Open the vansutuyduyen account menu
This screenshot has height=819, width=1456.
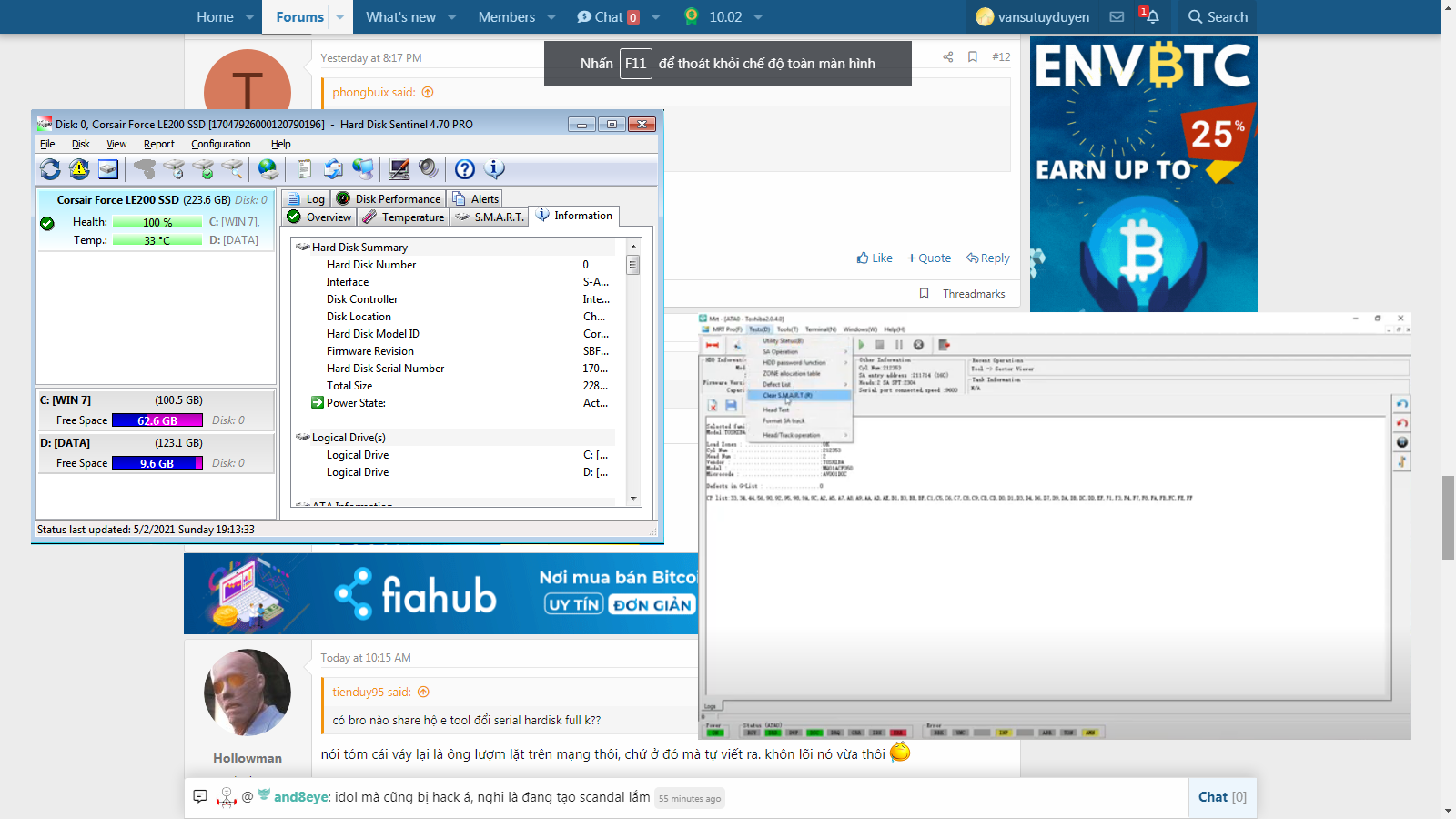[1032, 16]
